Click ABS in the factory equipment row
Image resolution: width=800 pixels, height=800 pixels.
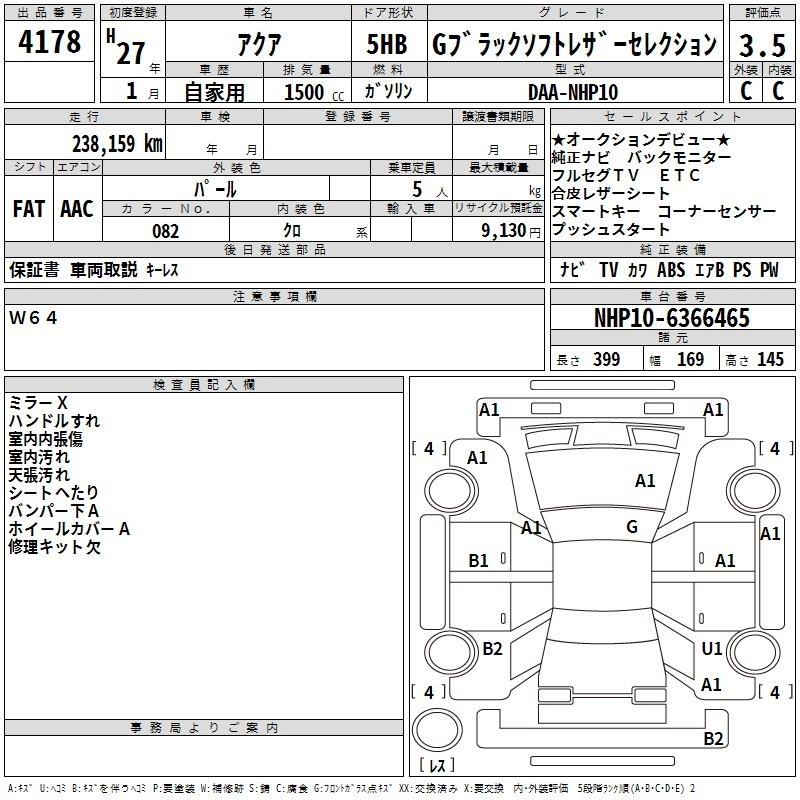coord(672,270)
